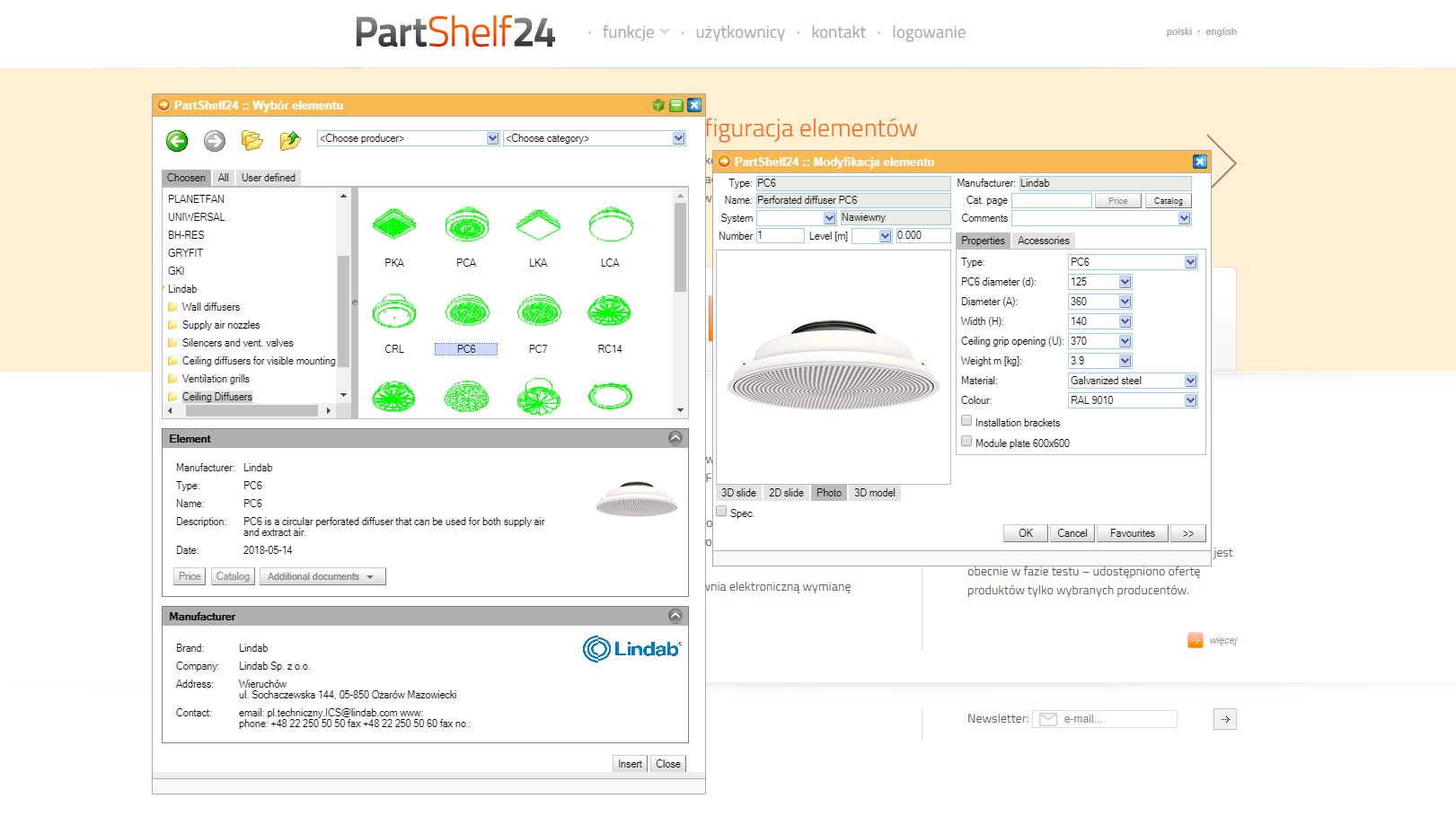Open the kontakt page link
Viewport: 1456px width, 816px height.
838,32
